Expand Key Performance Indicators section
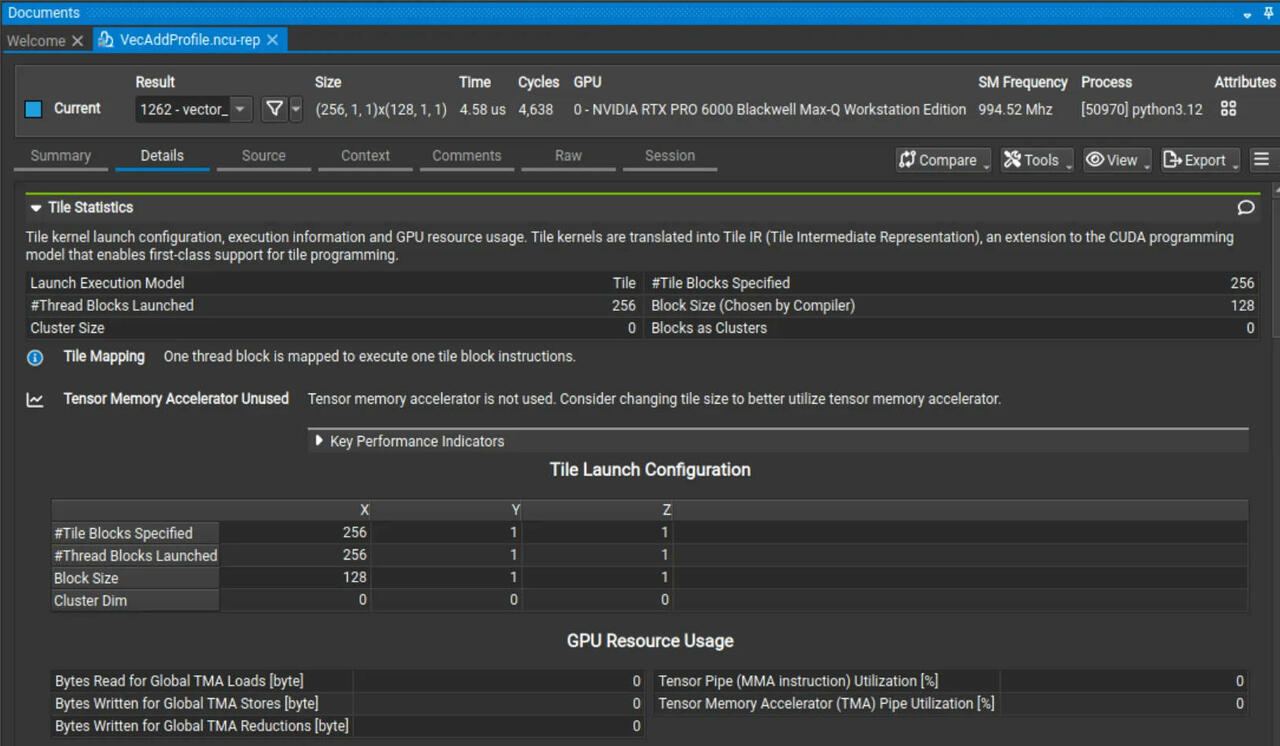 coord(320,441)
